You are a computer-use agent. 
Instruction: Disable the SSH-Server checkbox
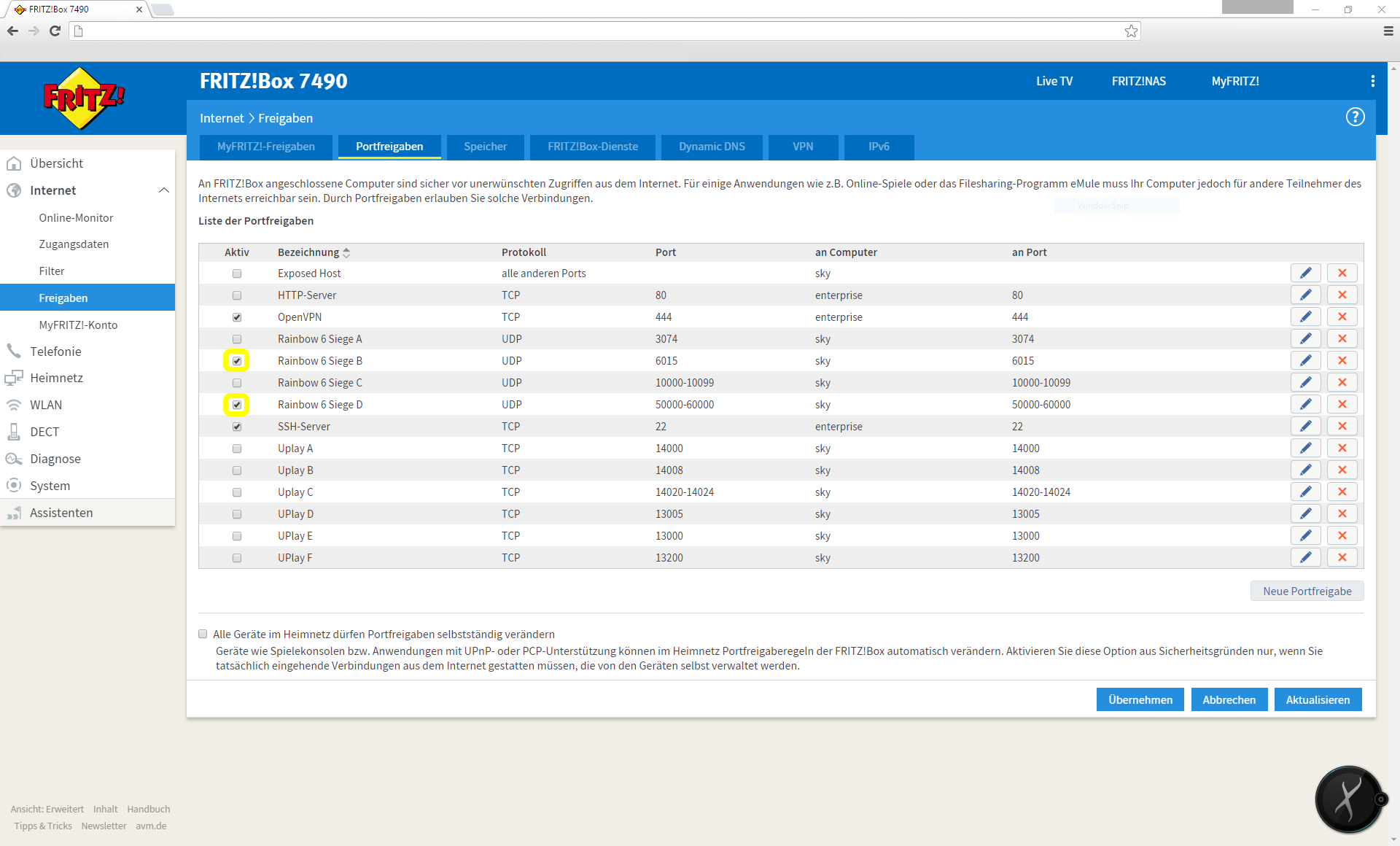point(237,427)
